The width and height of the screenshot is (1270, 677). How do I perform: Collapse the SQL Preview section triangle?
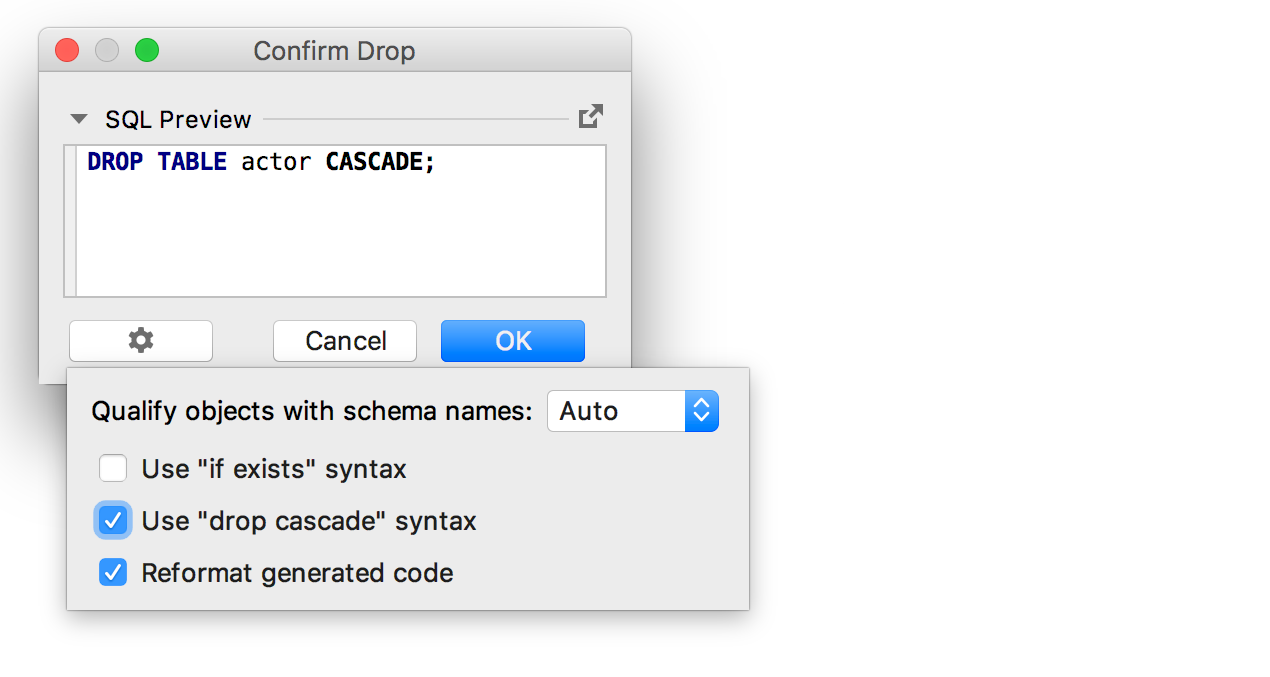(x=79, y=119)
